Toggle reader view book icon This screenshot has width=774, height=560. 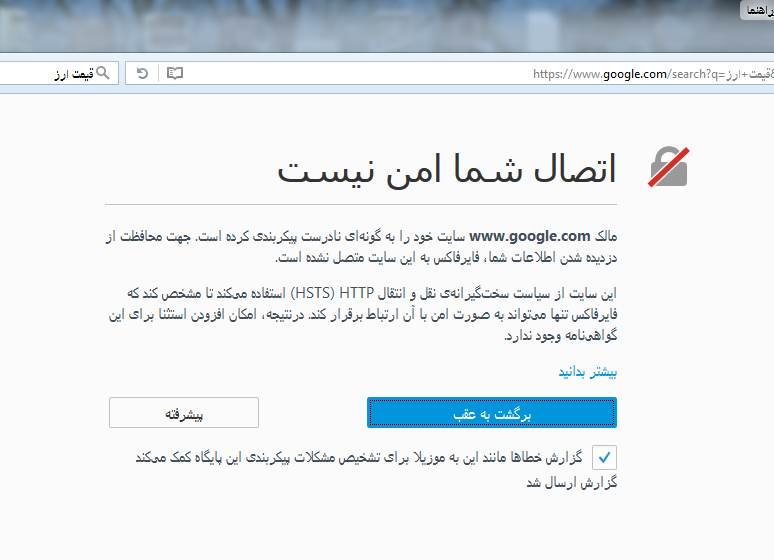click(175, 74)
